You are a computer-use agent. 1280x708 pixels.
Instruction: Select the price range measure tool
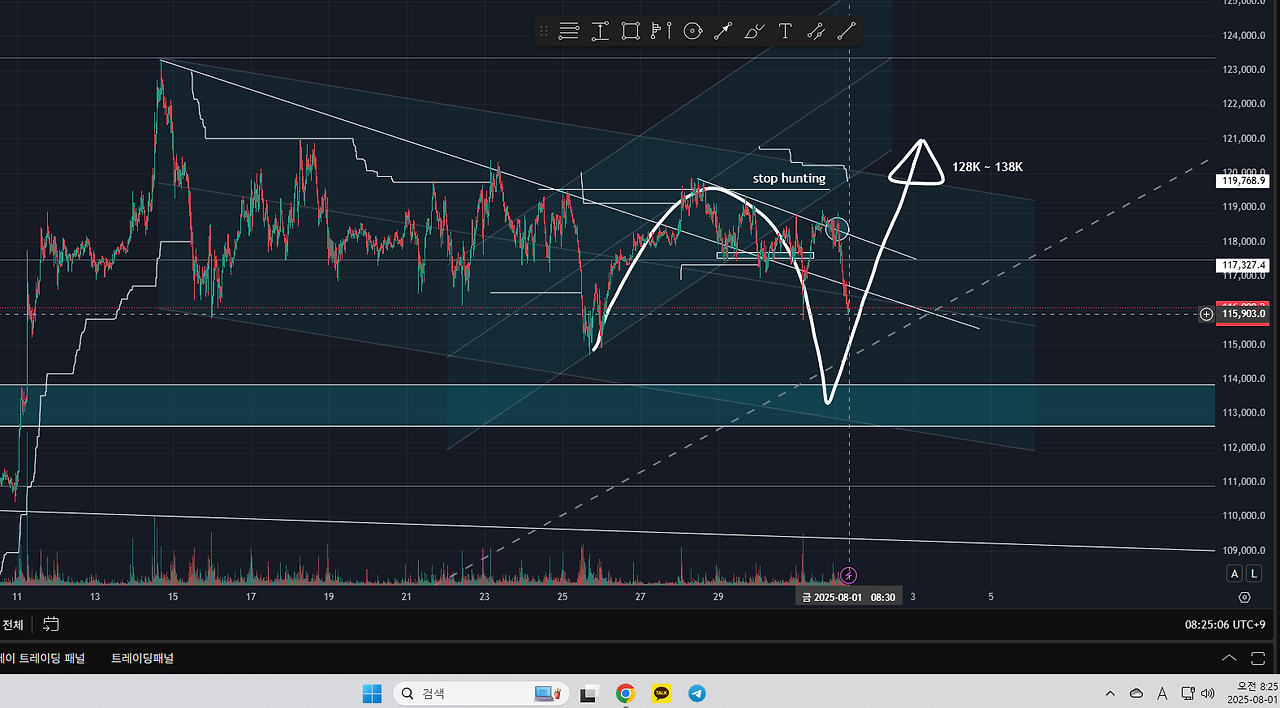pyautogui.click(x=600, y=31)
